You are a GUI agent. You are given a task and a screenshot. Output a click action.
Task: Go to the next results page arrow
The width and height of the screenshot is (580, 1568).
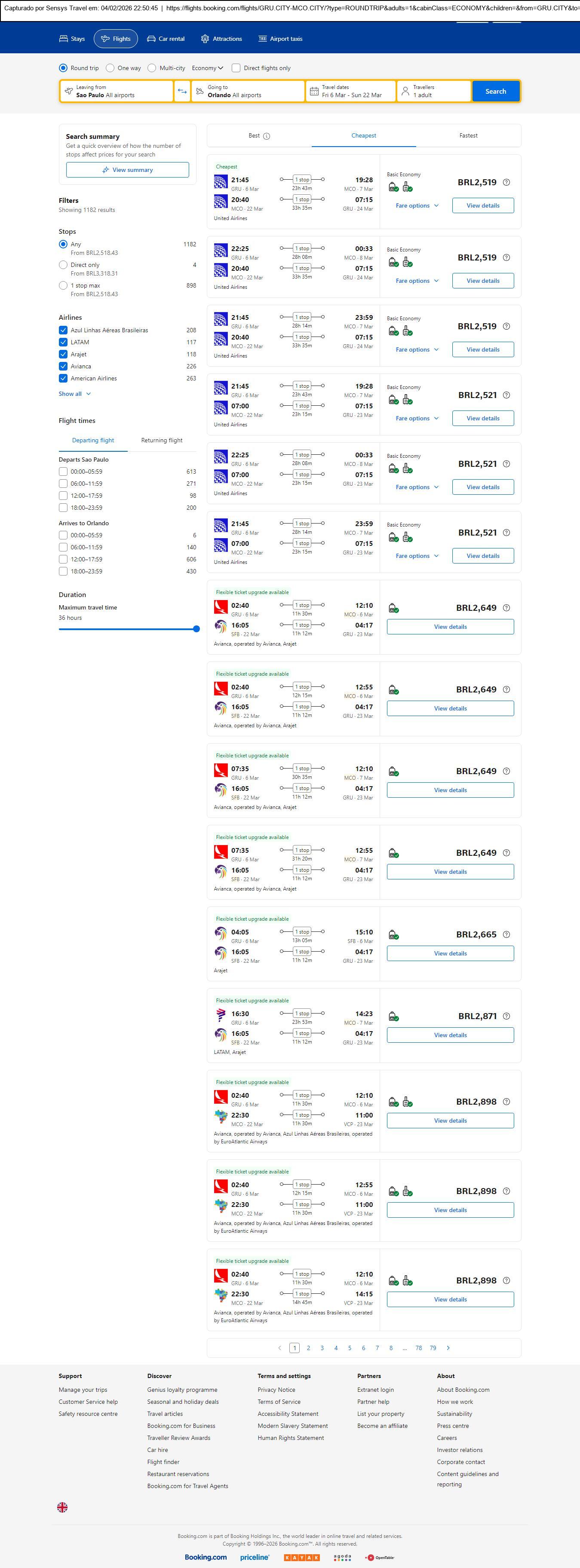point(448,1347)
